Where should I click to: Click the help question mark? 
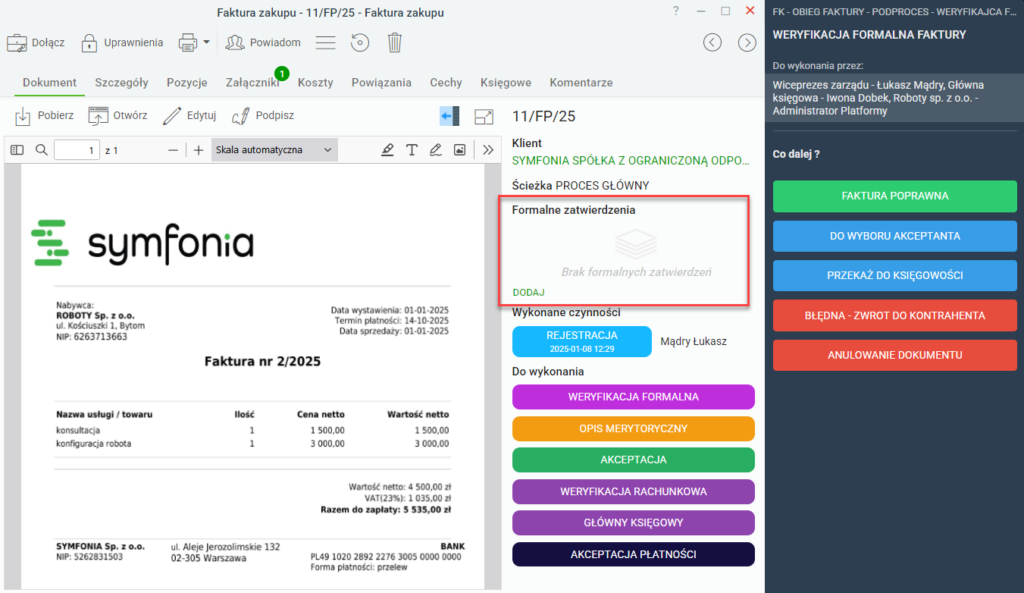point(676,11)
